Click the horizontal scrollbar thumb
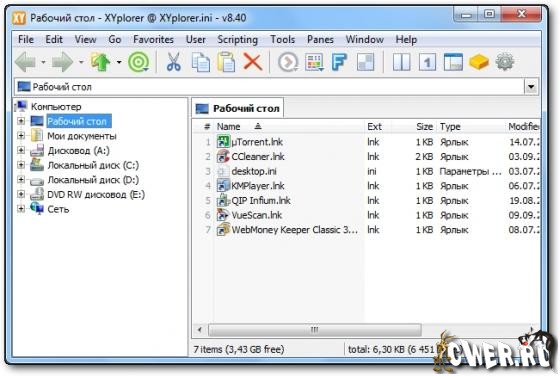 click(315, 330)
